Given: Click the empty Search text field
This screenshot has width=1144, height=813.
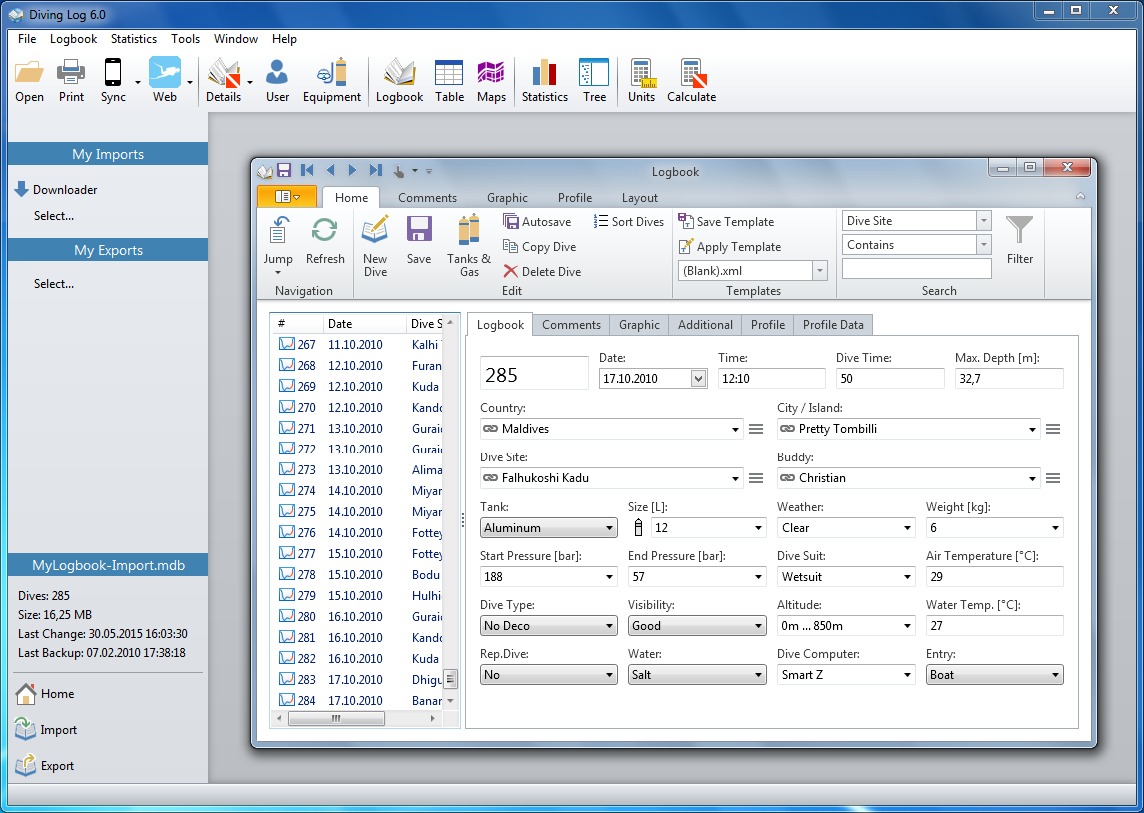Looking at the screenshot, I should [x=916, y=269].
